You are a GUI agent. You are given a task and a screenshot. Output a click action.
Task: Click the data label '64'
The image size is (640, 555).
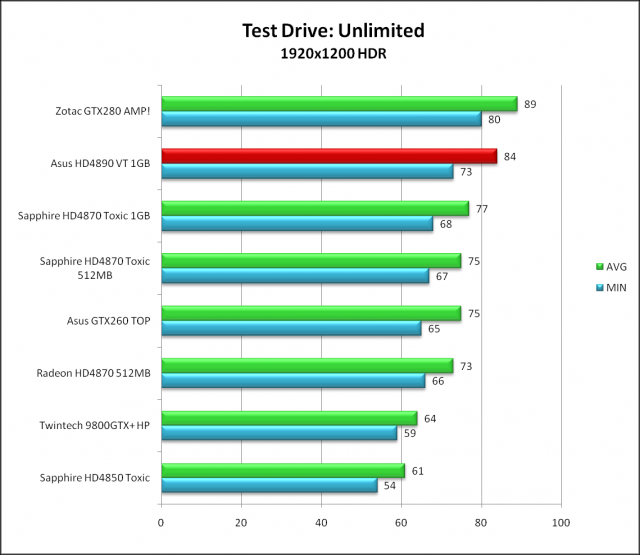pos(430,419)
